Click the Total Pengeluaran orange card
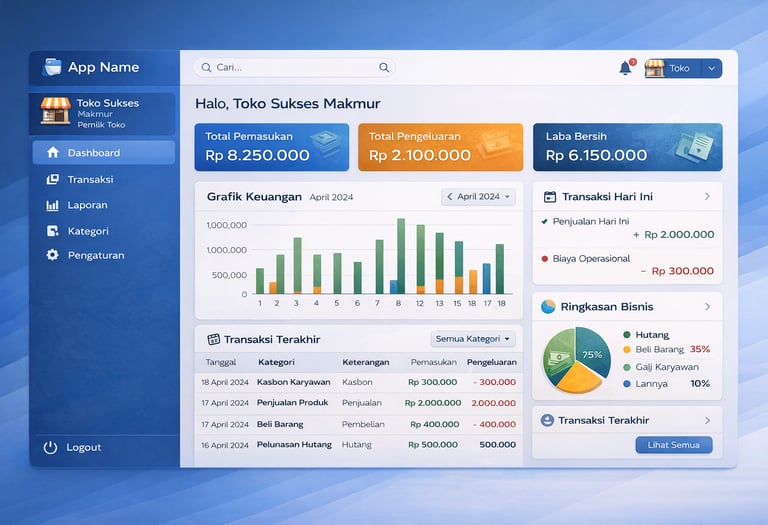Image resolution: width=768 pixels, height=525 pixels. [440, 147]
